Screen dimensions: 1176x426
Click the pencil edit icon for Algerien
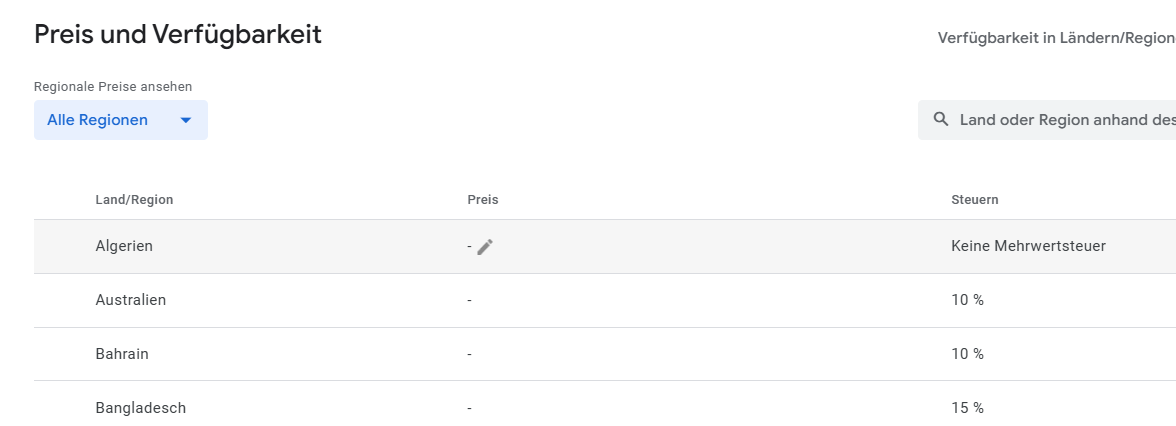(x=485, y=247)
